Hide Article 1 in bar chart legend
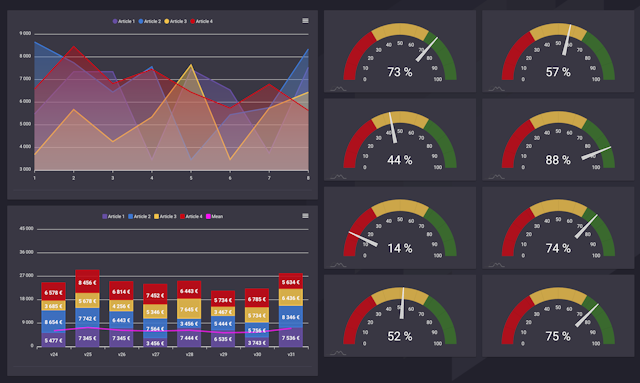640x383 pixels. pyautogui.click(x=113, y=216)
